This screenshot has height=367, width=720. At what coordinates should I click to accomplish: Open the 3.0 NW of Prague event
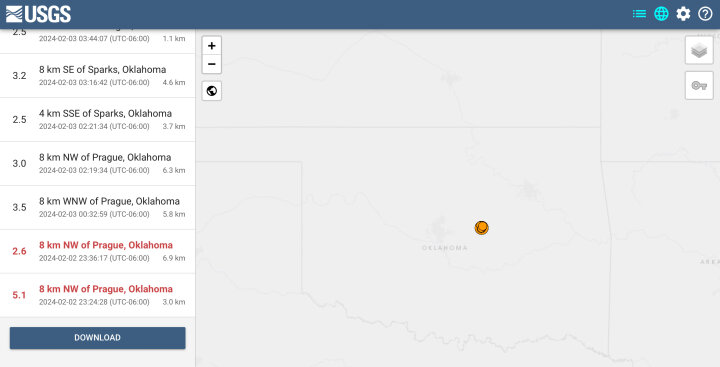tap(97, 164)
